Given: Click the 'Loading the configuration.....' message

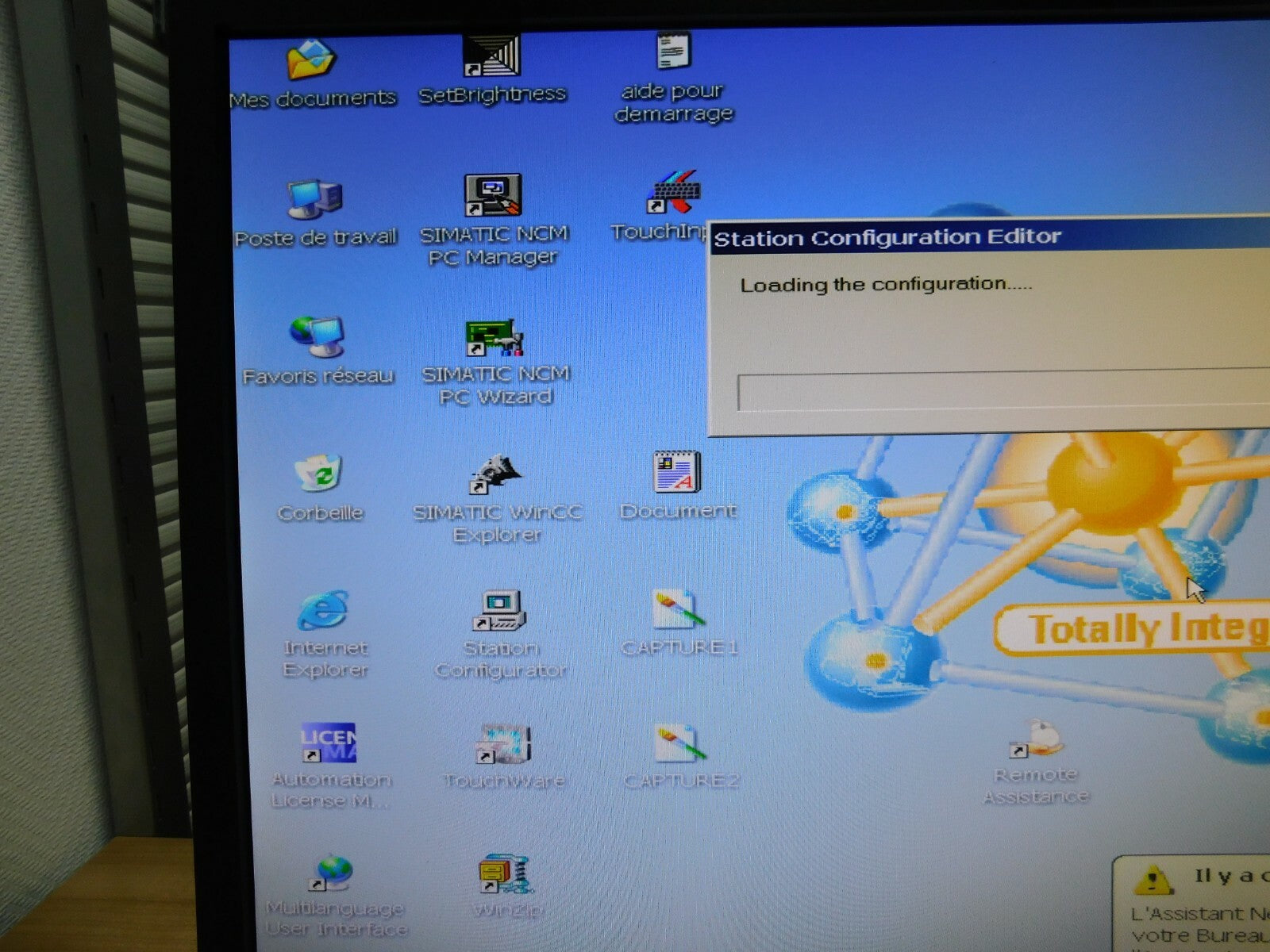Looking at the screenshot, I should [886, 284].
